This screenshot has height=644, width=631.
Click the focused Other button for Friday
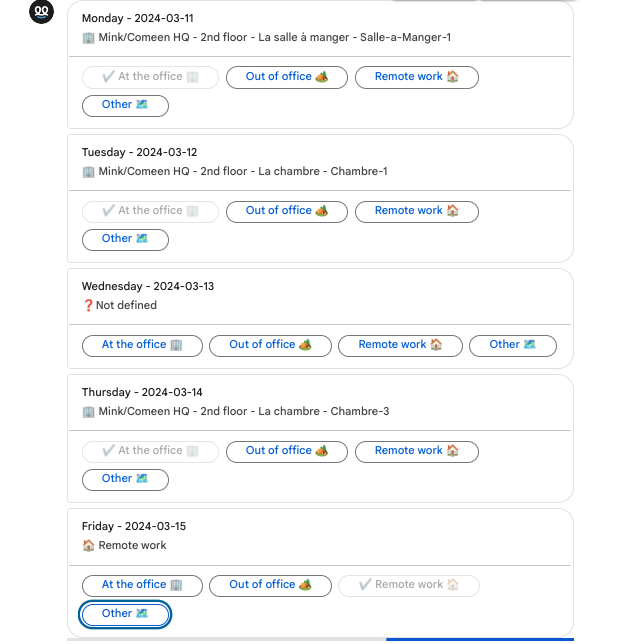(125, 614)
